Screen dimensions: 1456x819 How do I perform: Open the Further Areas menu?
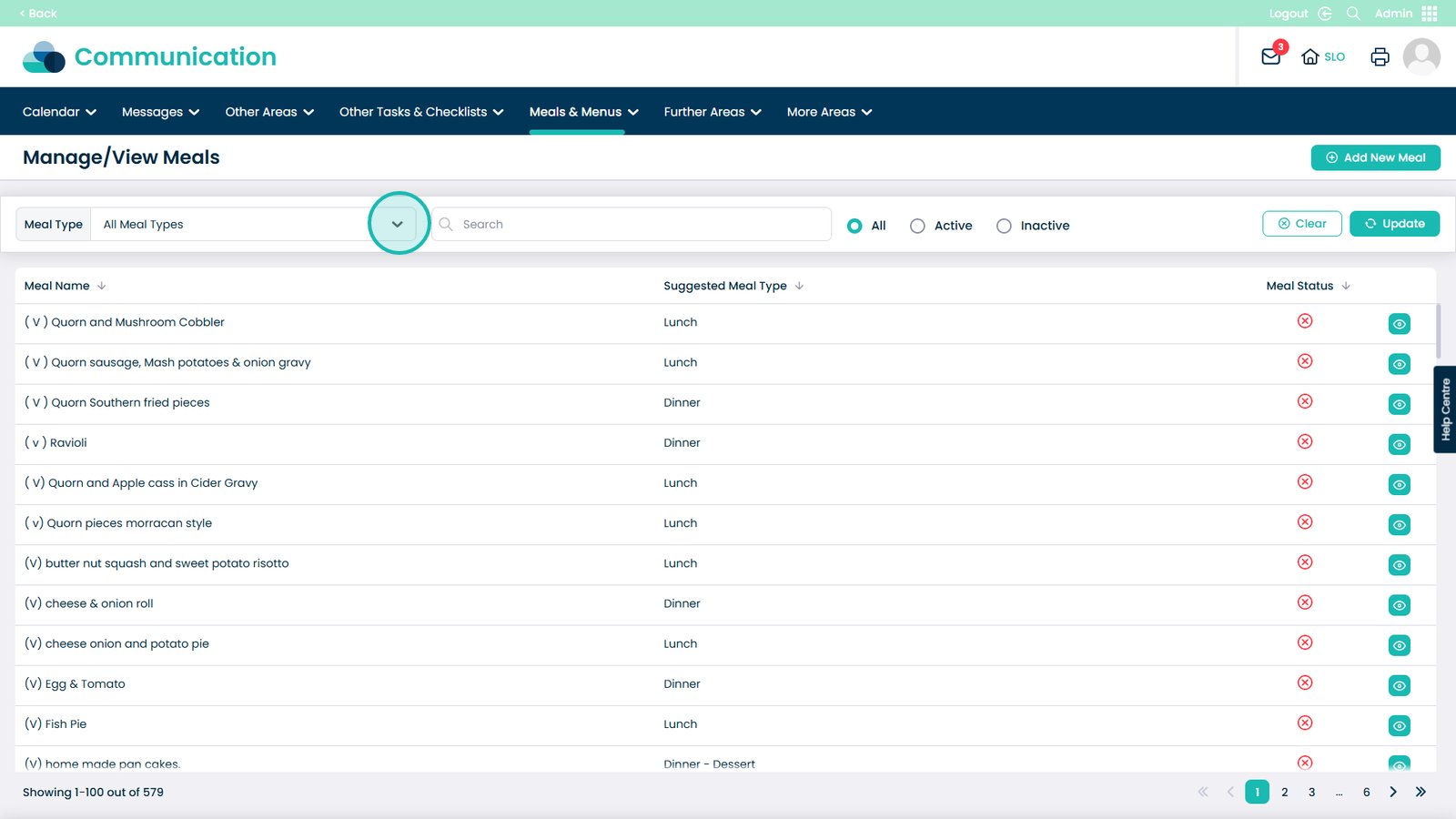click(x=712, y=112)
